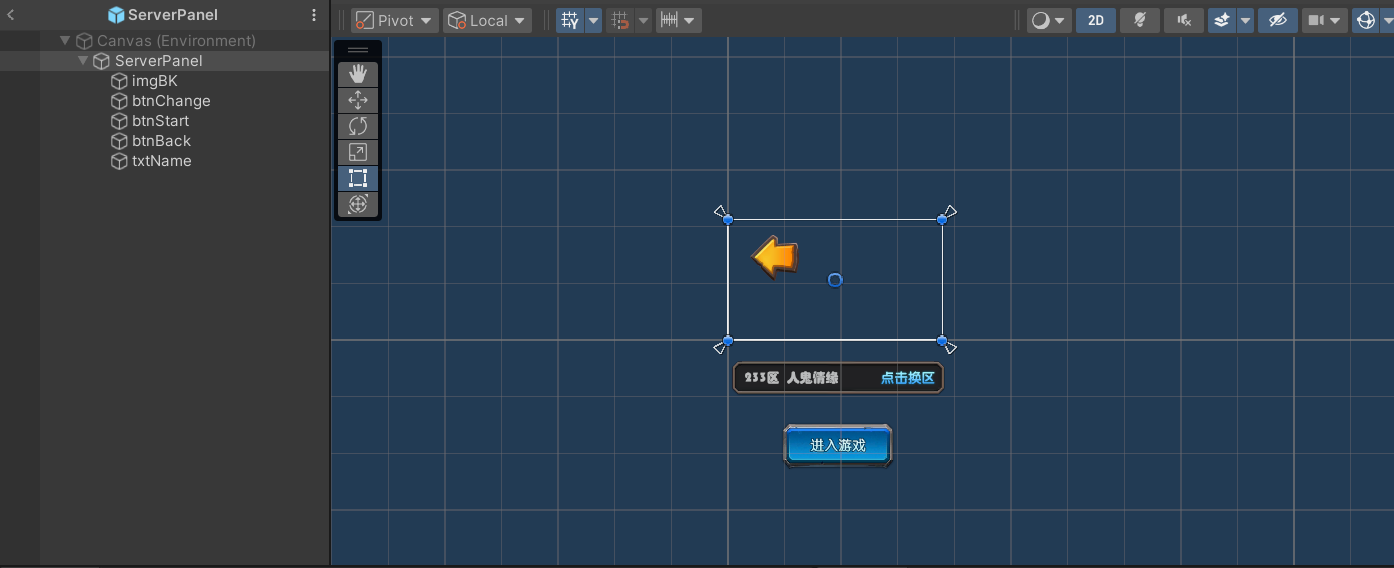Screen dimensions: 1394x568
Task: Select the Rotate tool
Action: pyautogui.click(x=358, y=126)
